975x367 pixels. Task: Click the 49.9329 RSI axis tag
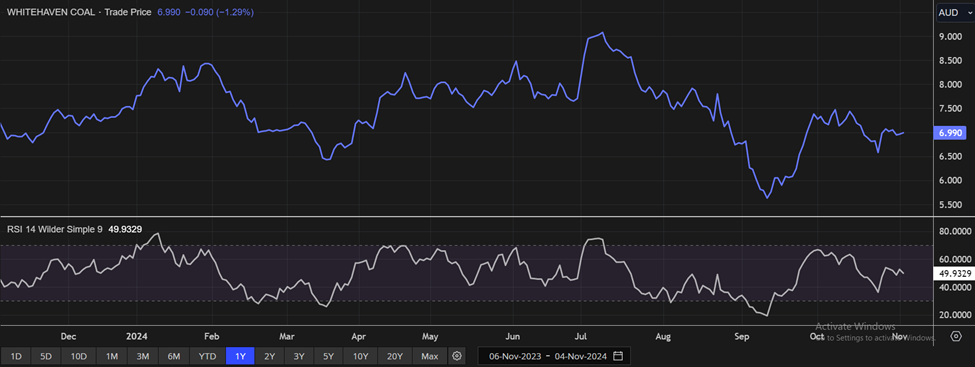pos(954,274)
